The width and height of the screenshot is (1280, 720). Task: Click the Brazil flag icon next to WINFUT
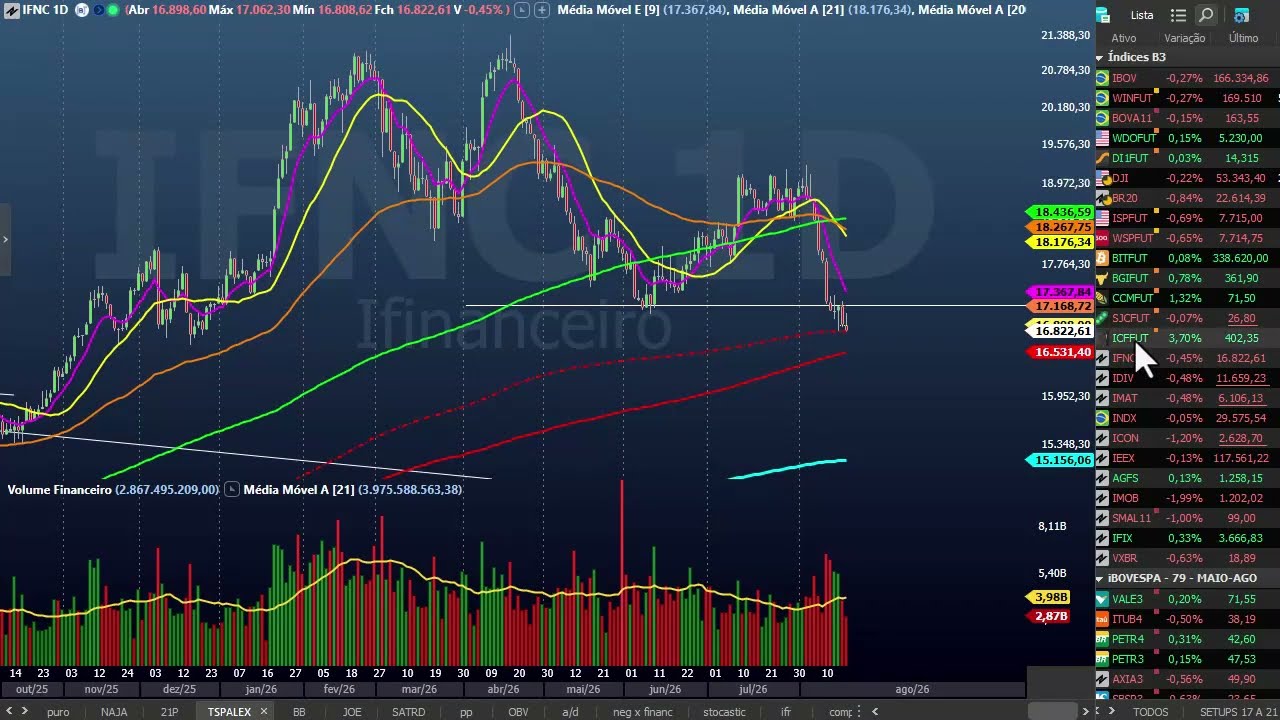click(1102, 98)
